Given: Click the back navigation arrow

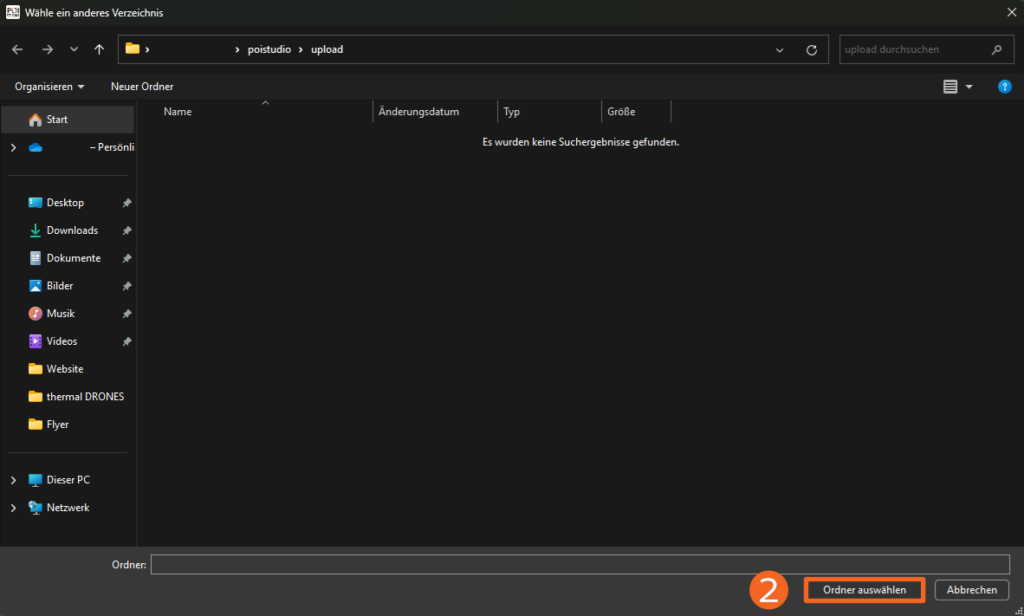Looking at the screenshot, I should click(17, 49).
